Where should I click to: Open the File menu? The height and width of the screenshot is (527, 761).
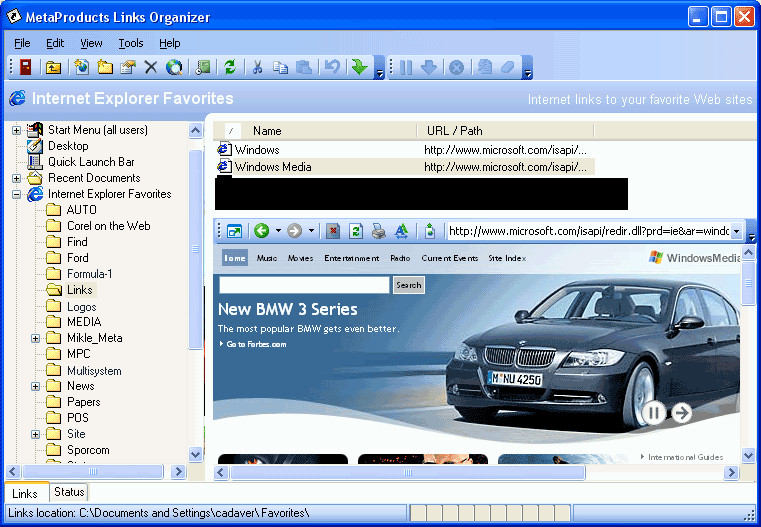coord(22,43)
